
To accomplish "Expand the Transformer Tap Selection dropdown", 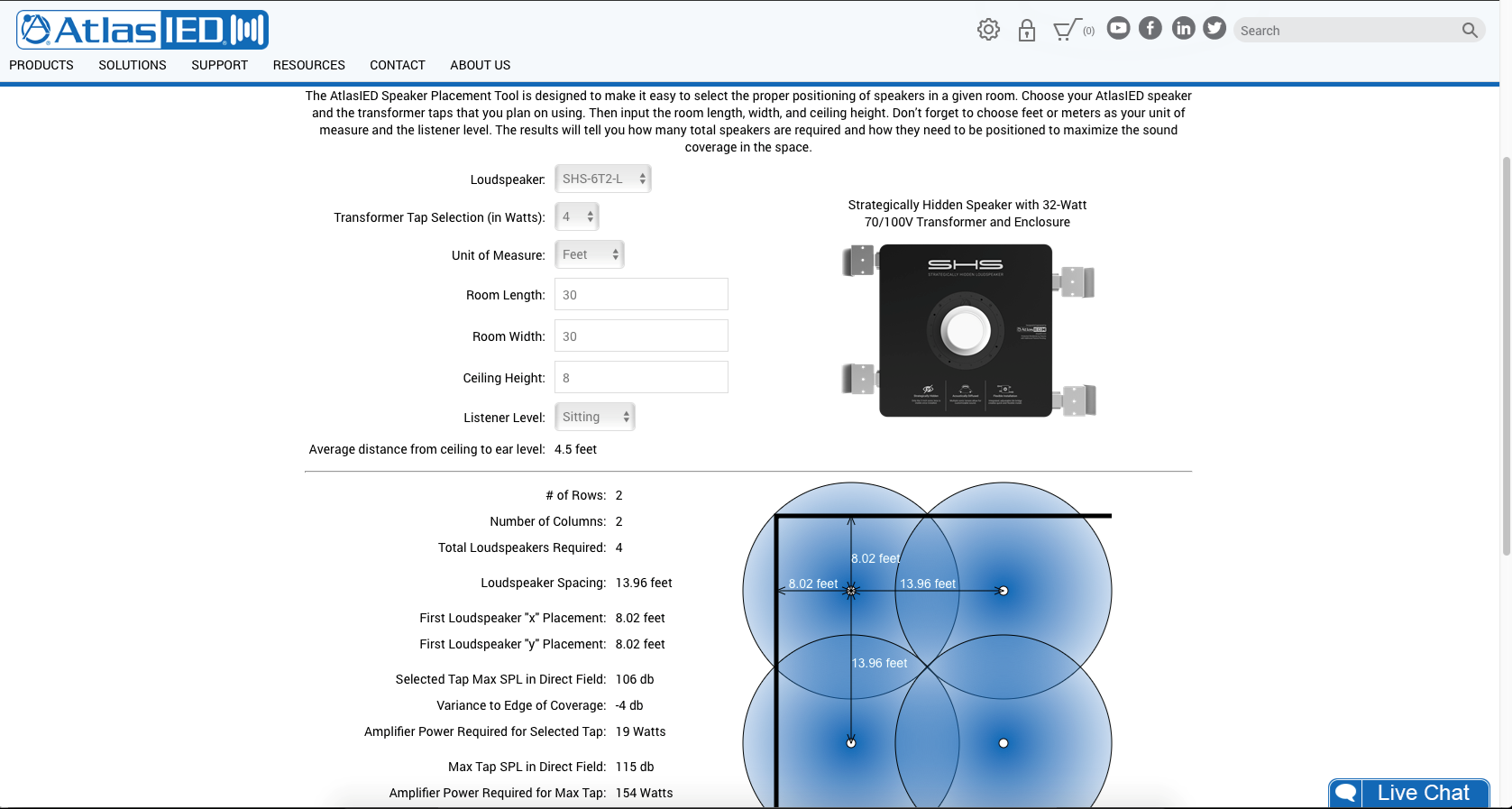I will 577,216.
